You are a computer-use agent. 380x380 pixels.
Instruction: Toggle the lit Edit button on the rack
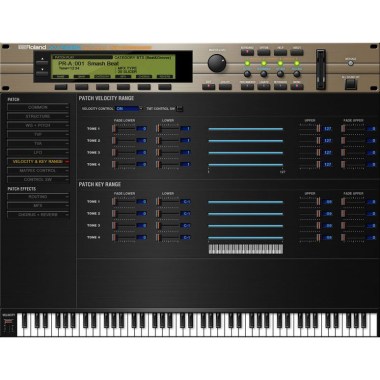(x=208, y=87)
